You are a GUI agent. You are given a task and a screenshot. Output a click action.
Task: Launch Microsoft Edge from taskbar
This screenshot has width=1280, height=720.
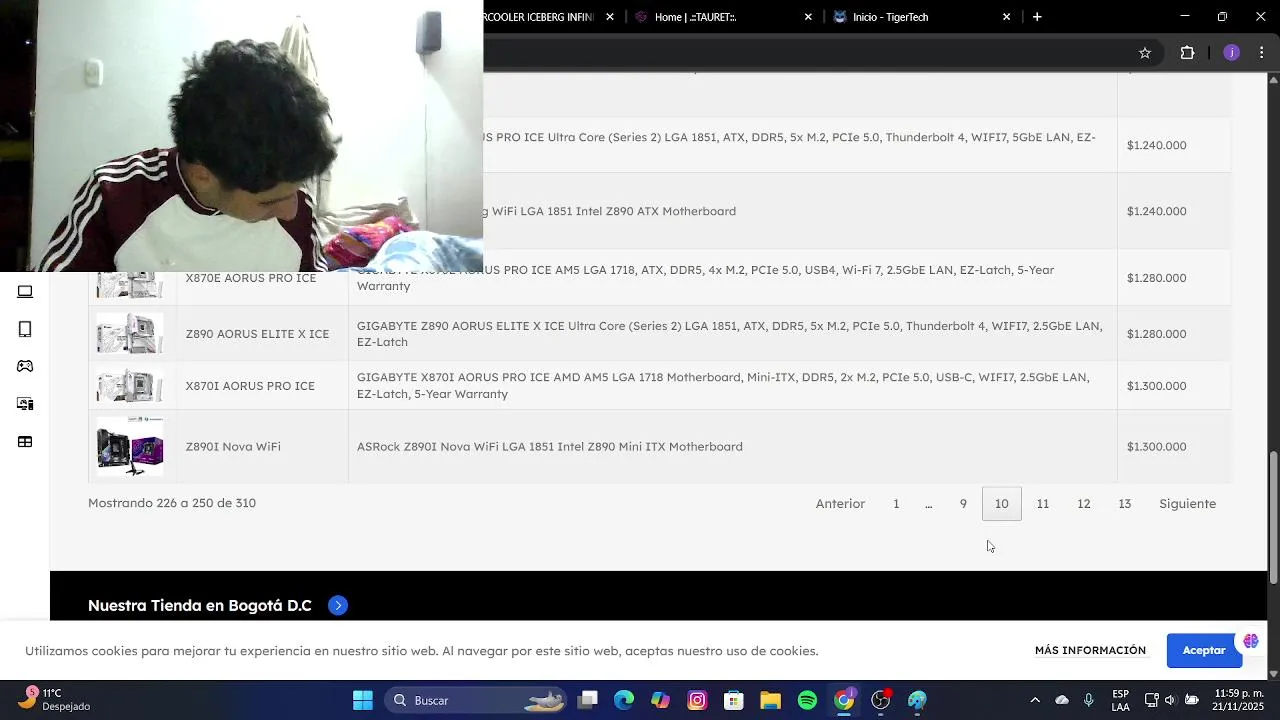click(x=624, y=700)
